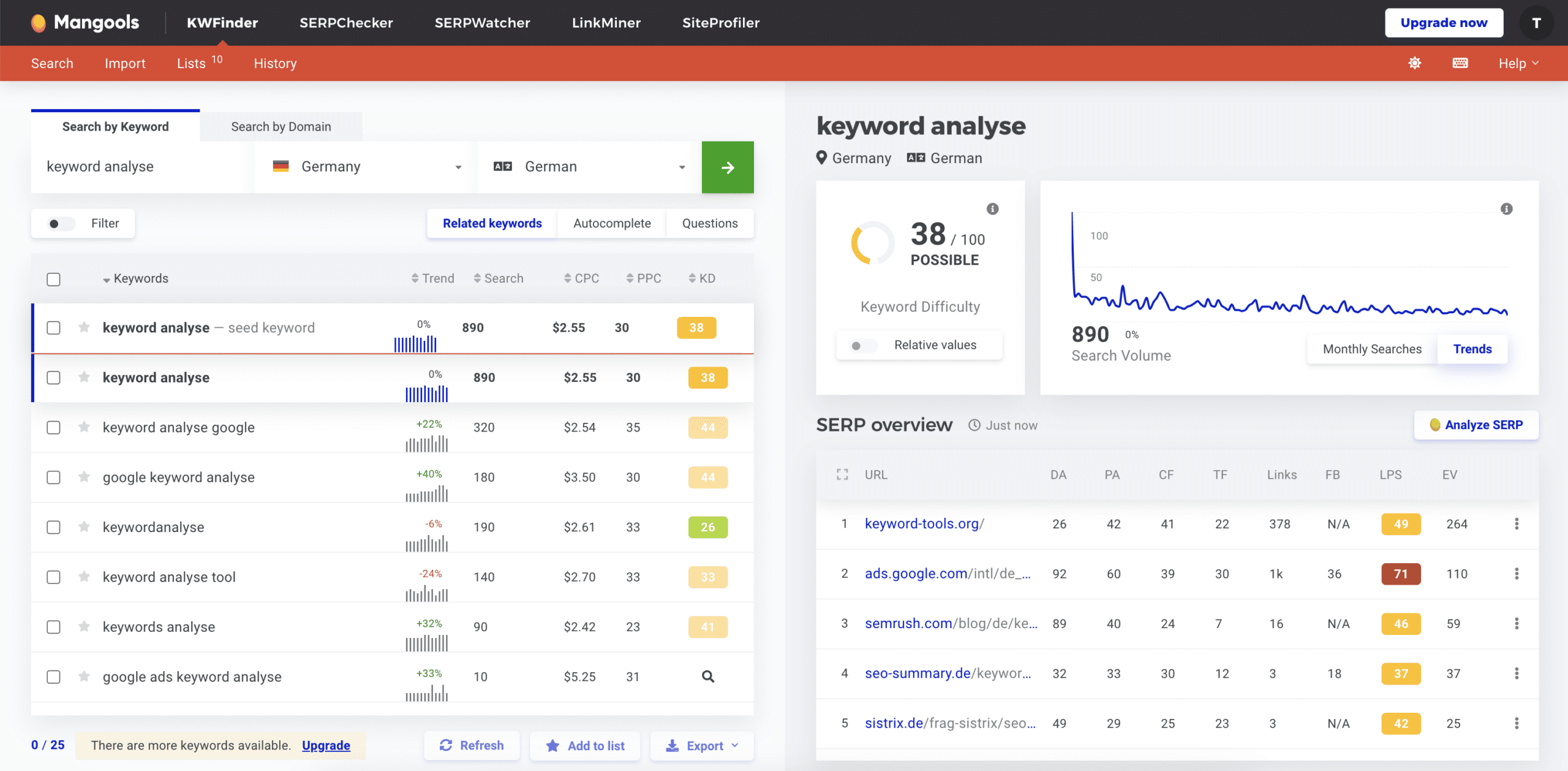The image size is (1568, 771).
Task: Check the keywords analyse checkbox
Action: coord(54,627)
